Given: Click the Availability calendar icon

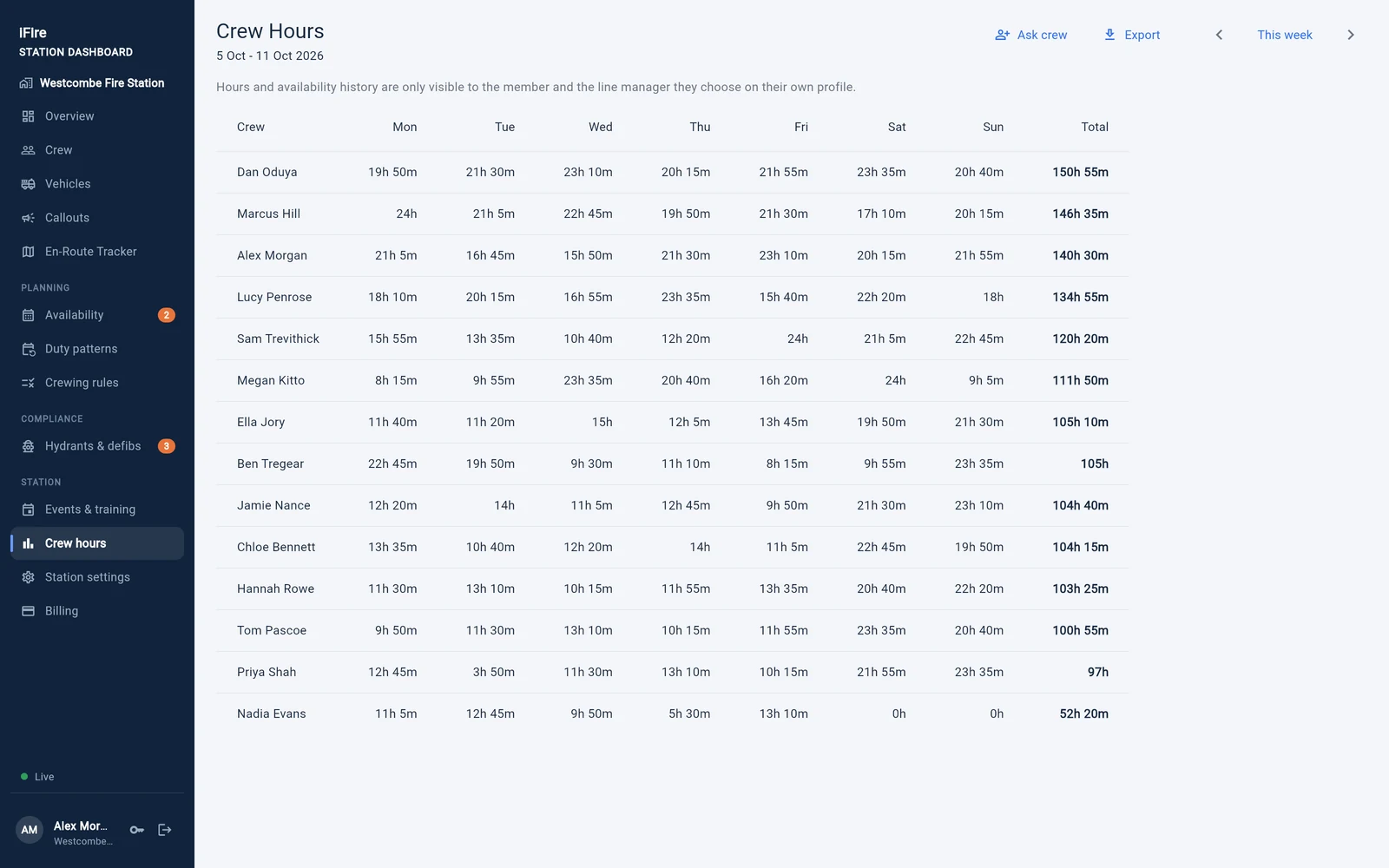Looking at the screenshot, I should click(x=28, y=315).
